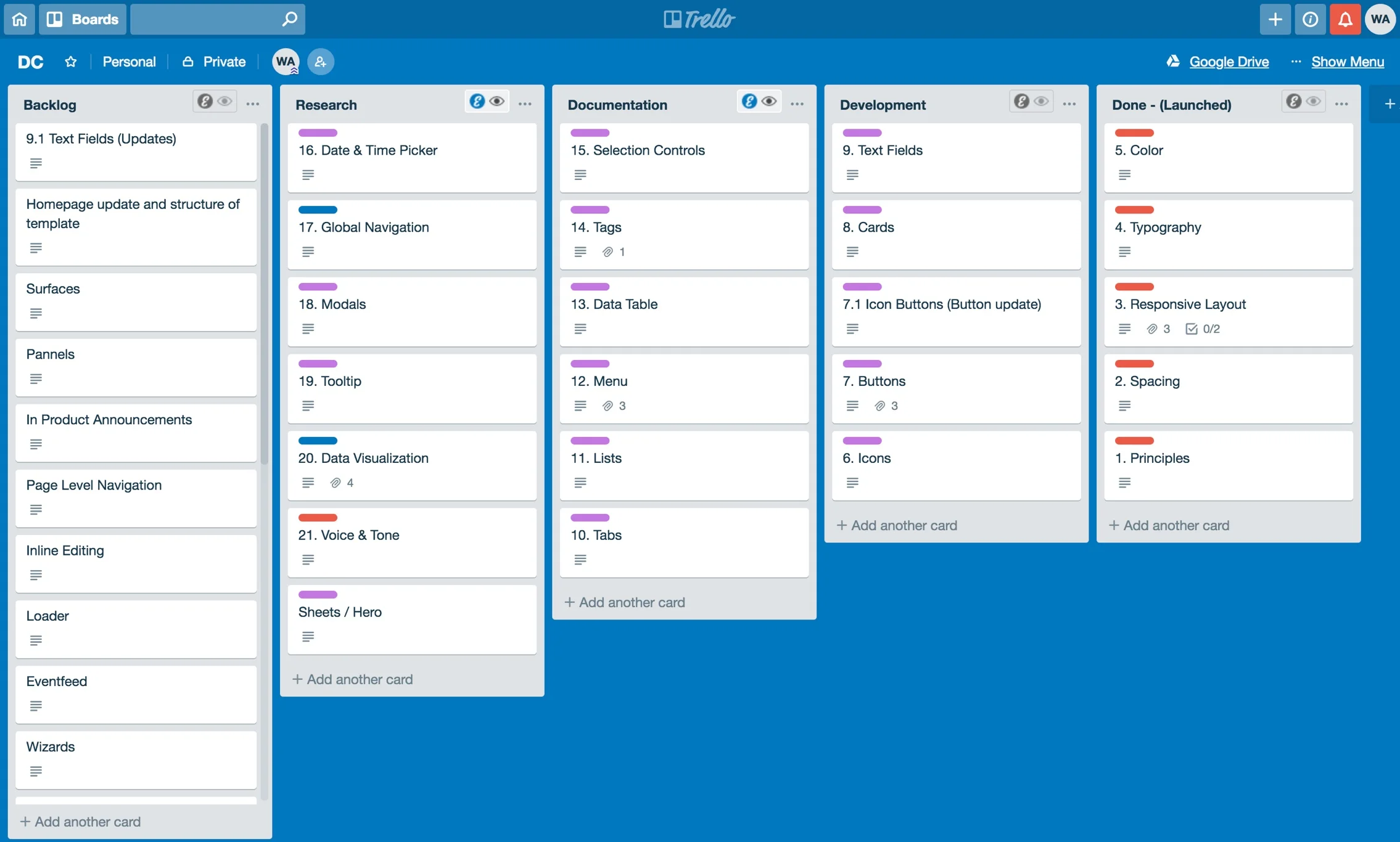Viewport: 1400px width, 842px height.
Task: Toggle watching on the Documentation list
Action: [769, 100]
